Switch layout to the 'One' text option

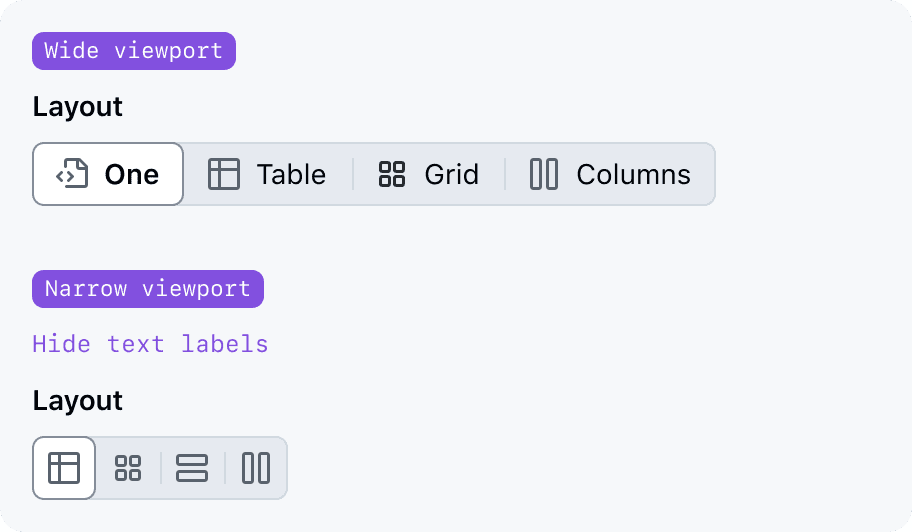pos(132,174)
